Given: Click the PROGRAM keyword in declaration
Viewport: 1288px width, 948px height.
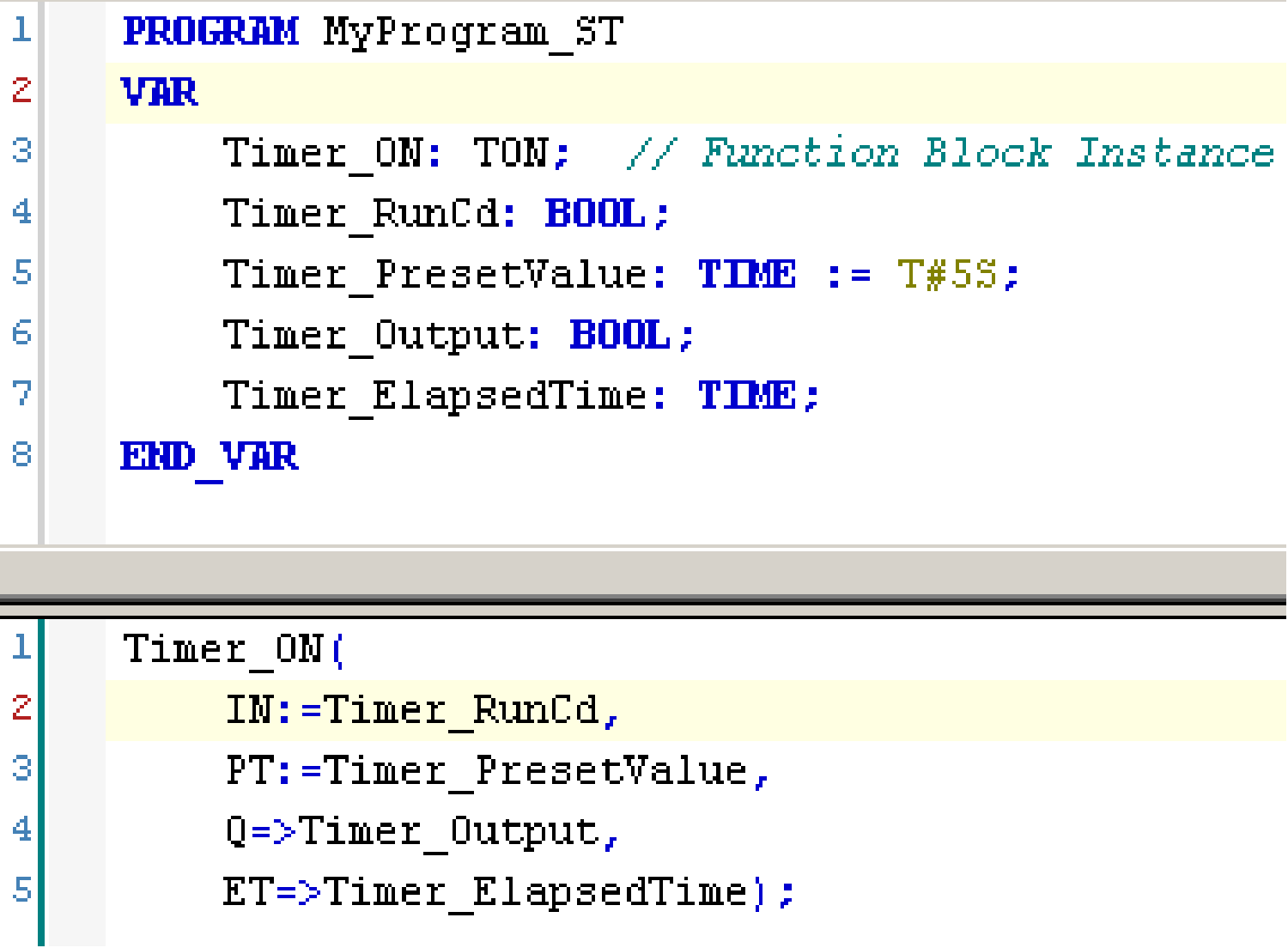Looking at the screenshot, I should click(x=210, y=32).
